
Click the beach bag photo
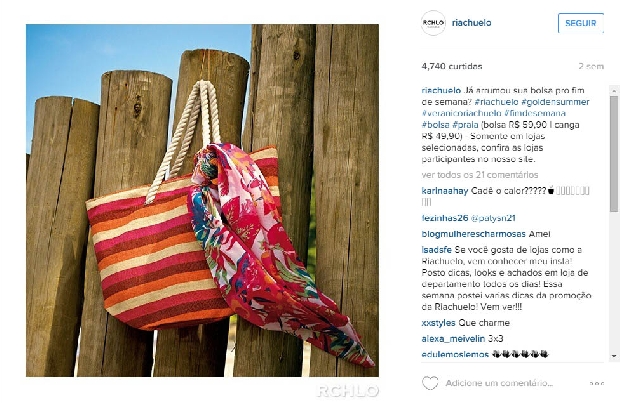point(202,200)
